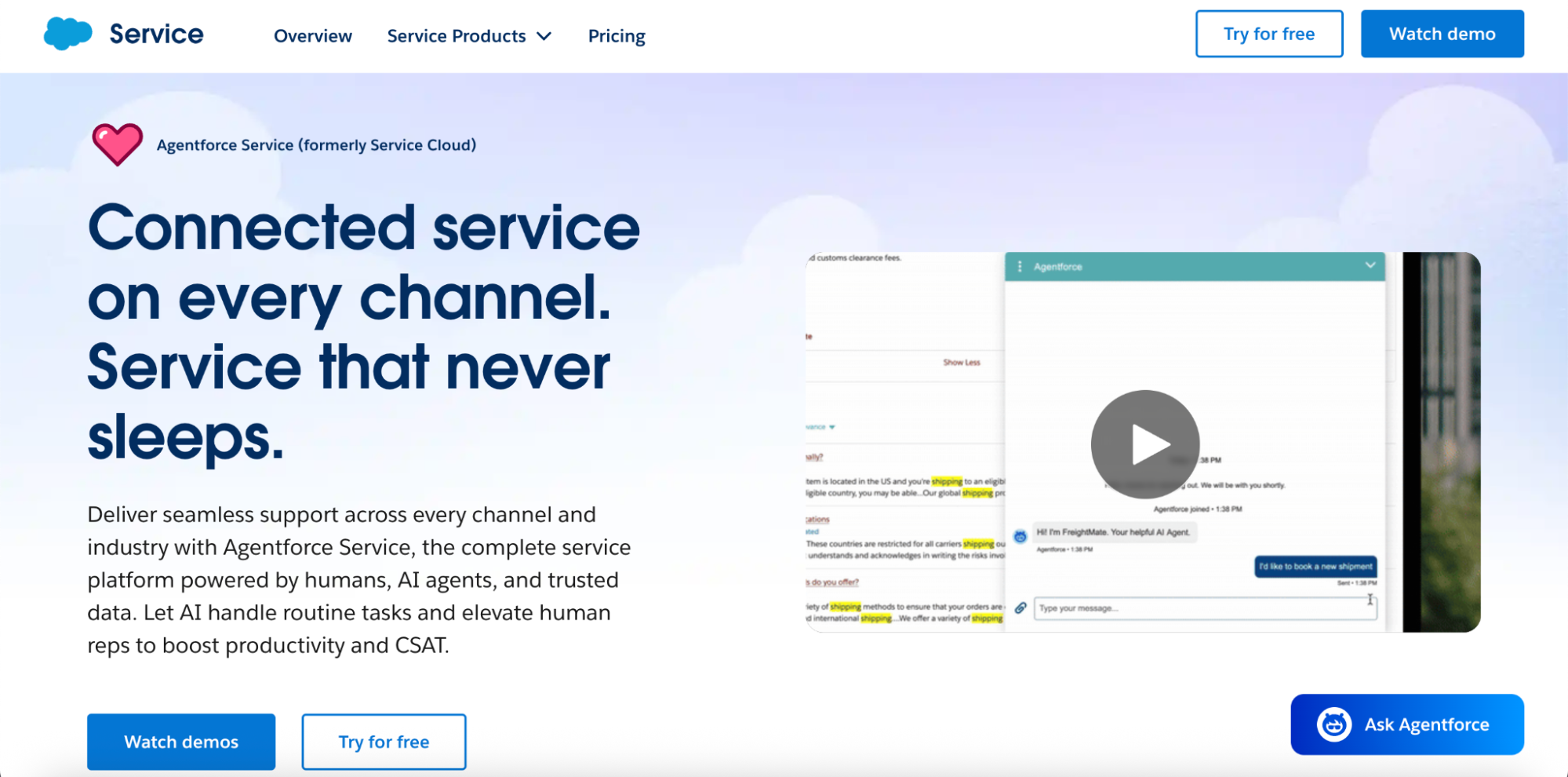Image resolution: width=1568 pixels, height=777 pixels.
Task: Click the Show Less link in the demo screen
Action: pyautogui.click(x=960, y=363)
